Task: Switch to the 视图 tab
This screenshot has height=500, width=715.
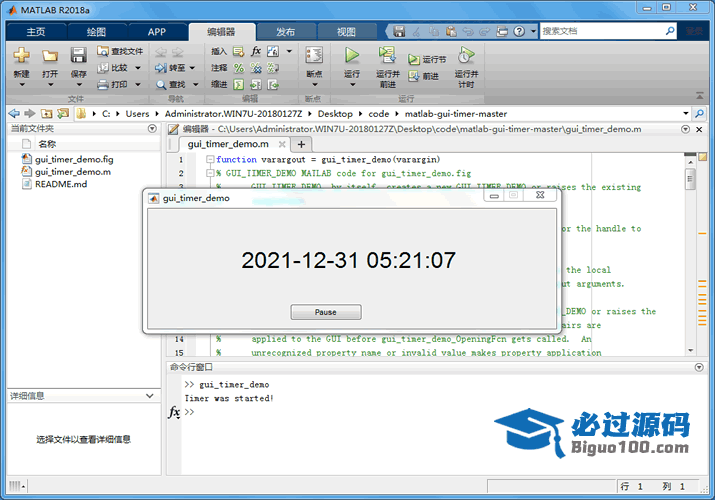Action: (347, 32)
